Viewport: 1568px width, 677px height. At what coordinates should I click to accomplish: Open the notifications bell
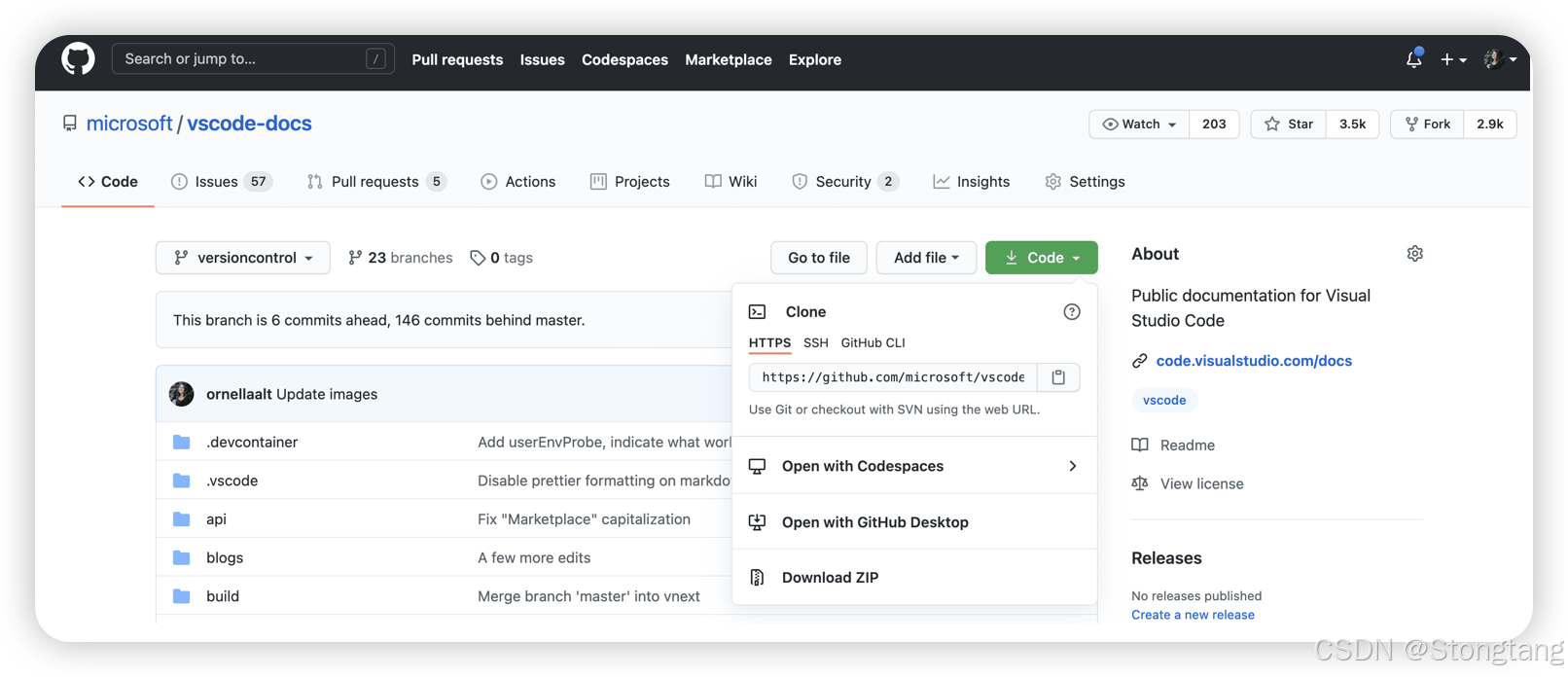1414,58
